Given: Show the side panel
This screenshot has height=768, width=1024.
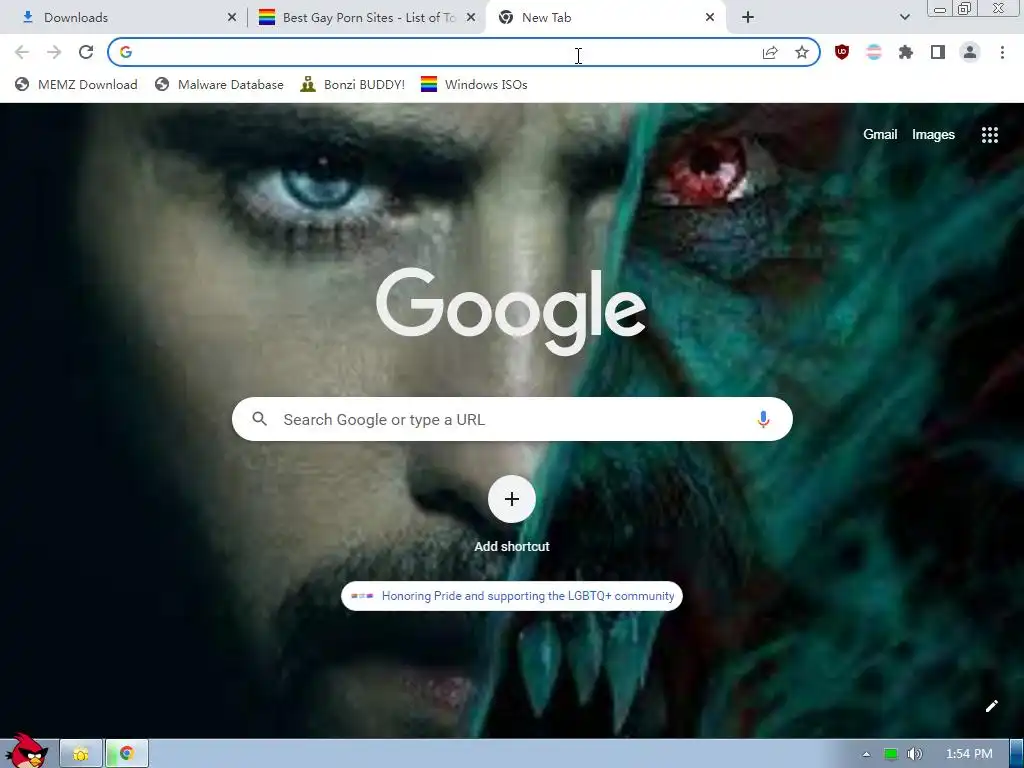Looking at the screenshot, I should [x=938, y=52].
